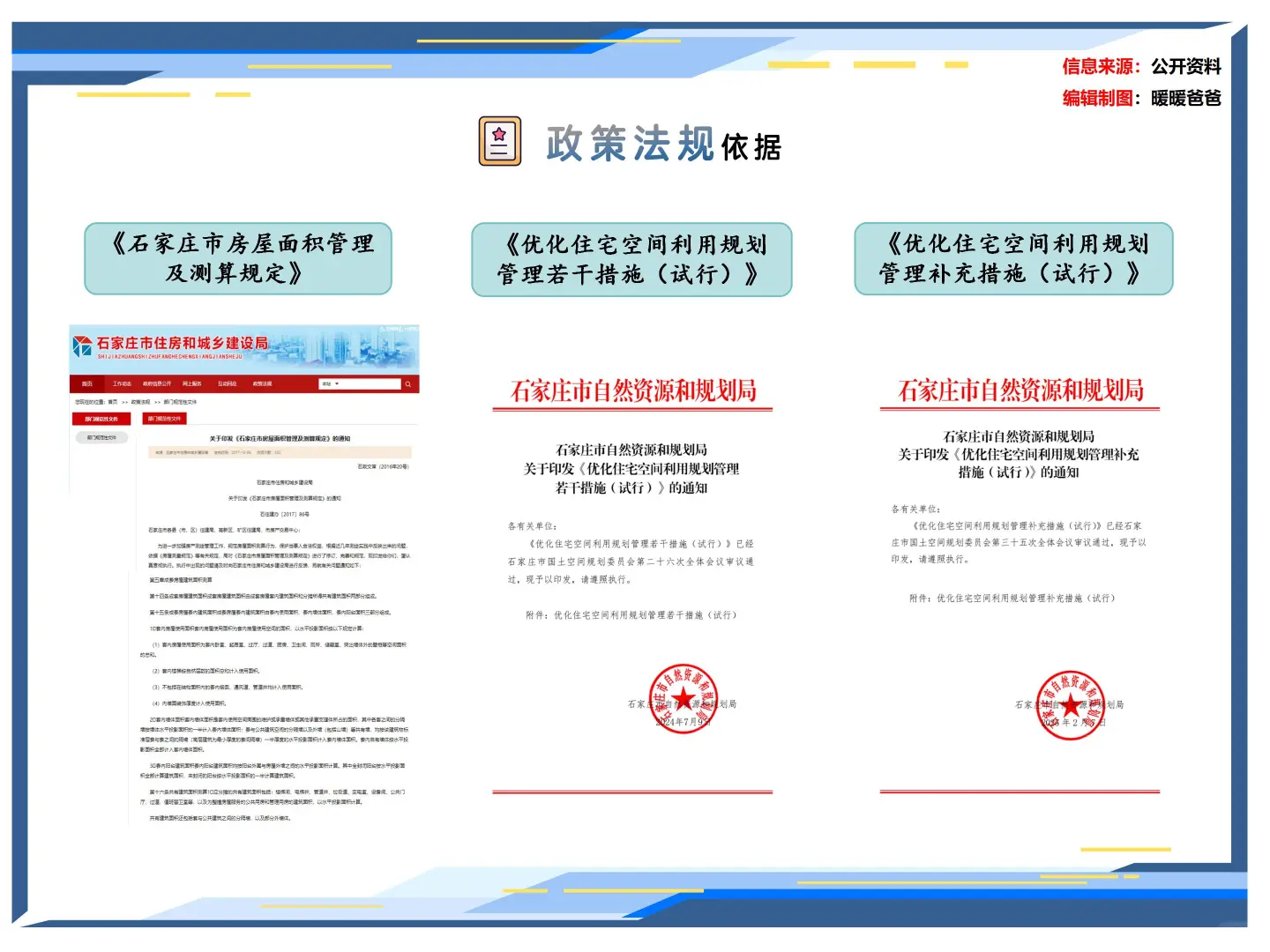Select the grey 部门规范性文件 sidebar pill
The width and height of the screenshot is (1270, 952).
(x=101, y=437)
